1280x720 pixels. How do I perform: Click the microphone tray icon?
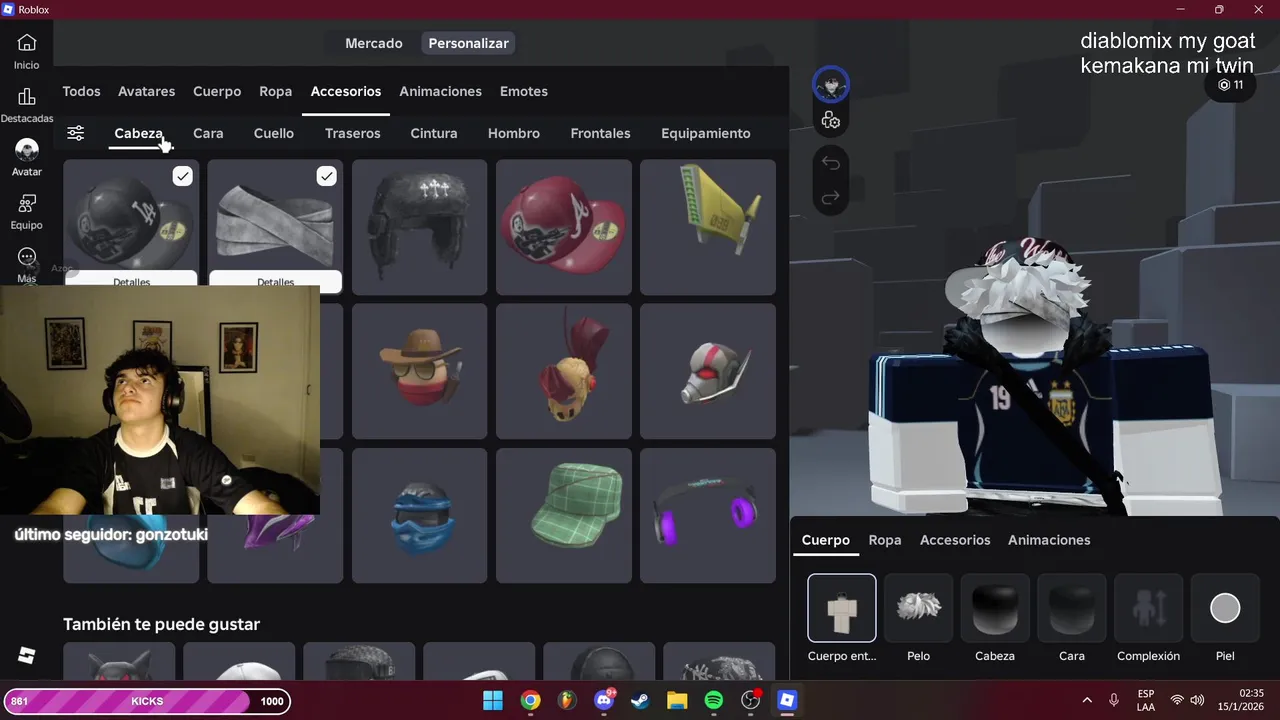pos(1114,700)
